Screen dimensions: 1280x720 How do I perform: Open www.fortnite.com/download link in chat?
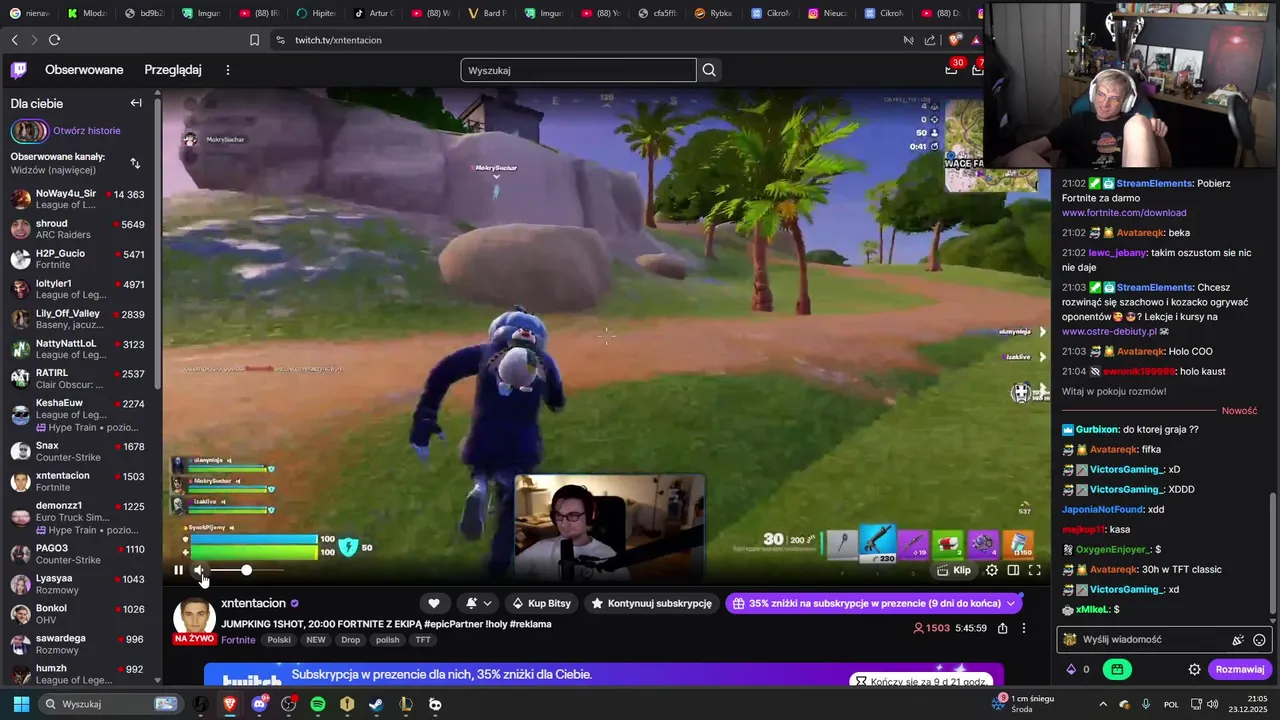pos(1124,213)
